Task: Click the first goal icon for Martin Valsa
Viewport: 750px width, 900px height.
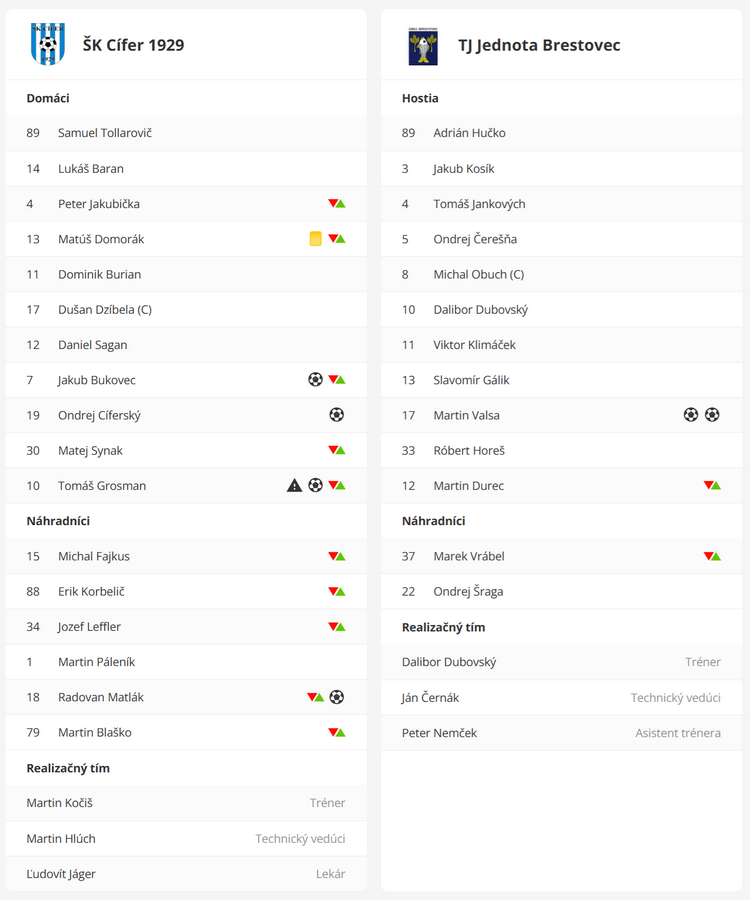Action: pos(691,414)
